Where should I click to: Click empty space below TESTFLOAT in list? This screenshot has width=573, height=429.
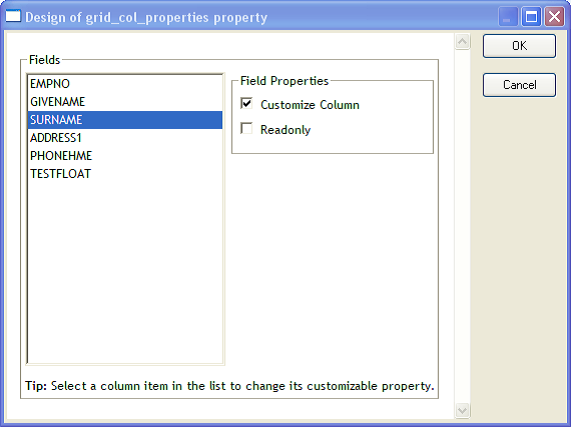[x=125, y=272]
